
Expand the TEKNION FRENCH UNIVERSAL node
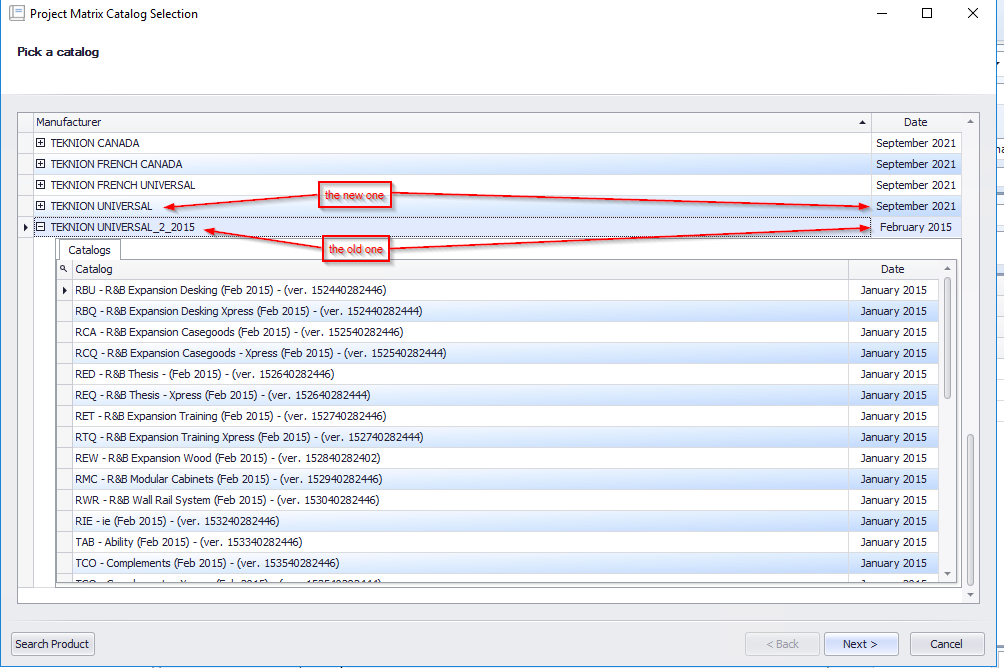[x=41, y=185]
